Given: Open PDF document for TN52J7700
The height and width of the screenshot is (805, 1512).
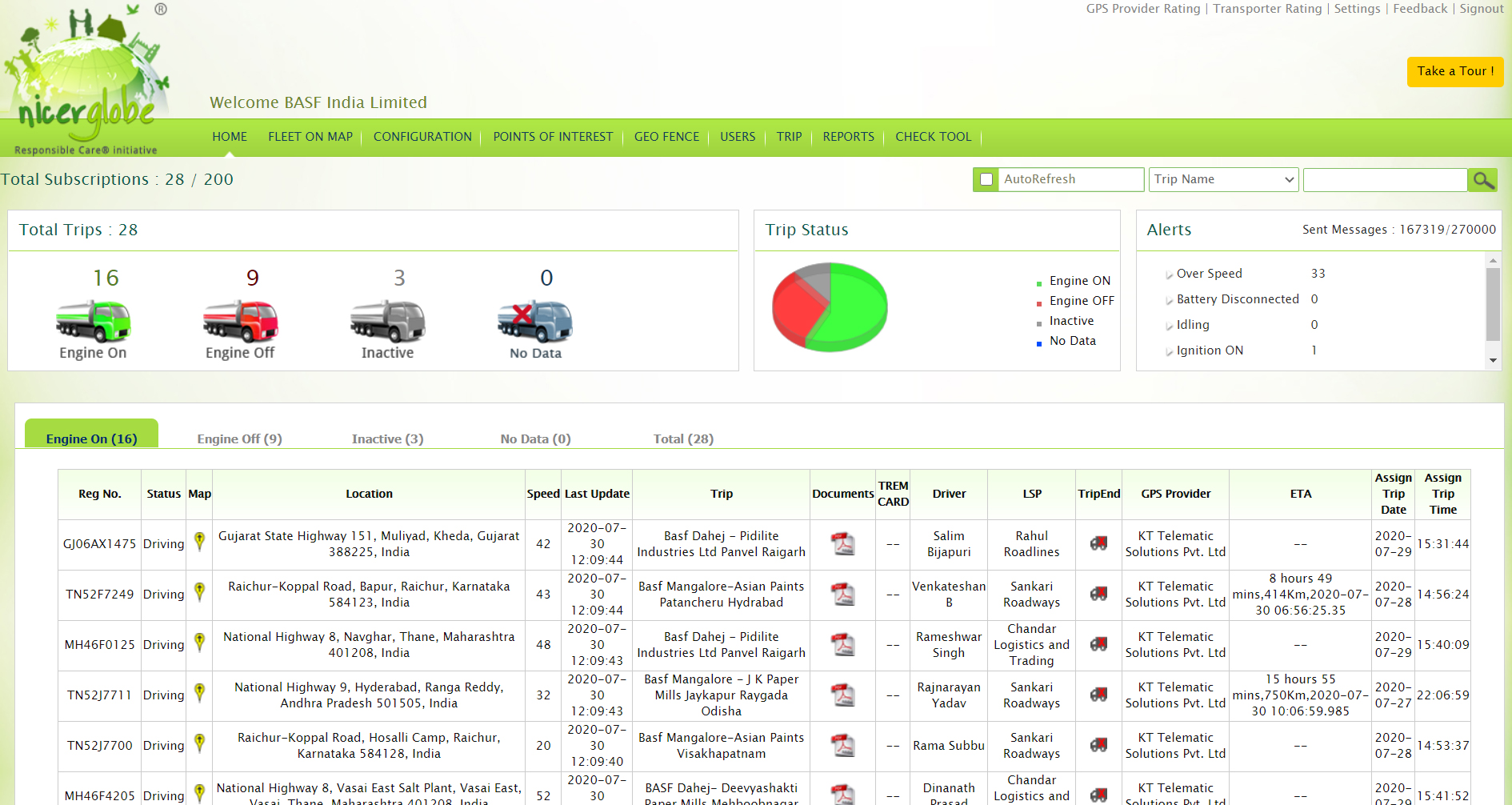Looking at the screenshot, I should [843, 746].
